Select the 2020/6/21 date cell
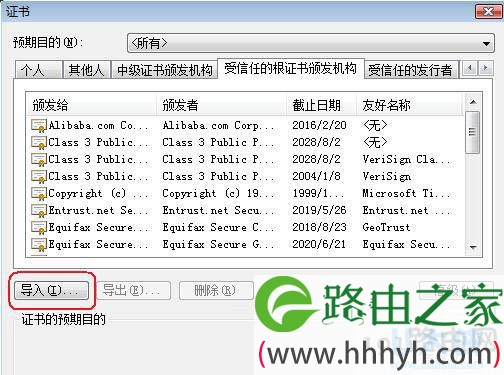 [x=319, y=245]
